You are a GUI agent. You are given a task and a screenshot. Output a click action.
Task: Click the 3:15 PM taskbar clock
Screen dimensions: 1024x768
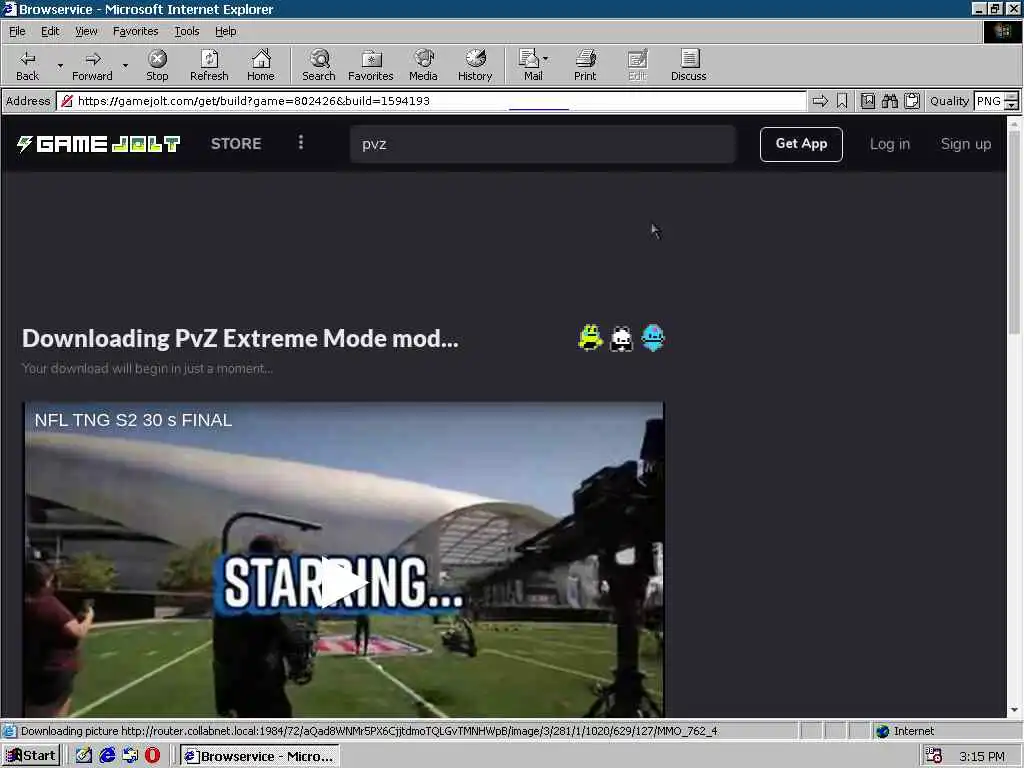(x=982, y=756)
